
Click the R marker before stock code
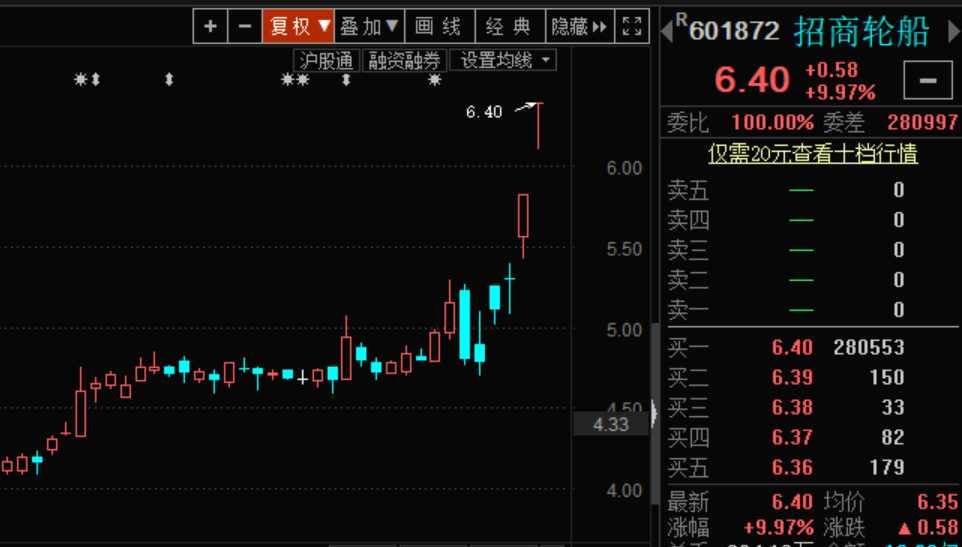pyautogui.click(x=681, y=20)
